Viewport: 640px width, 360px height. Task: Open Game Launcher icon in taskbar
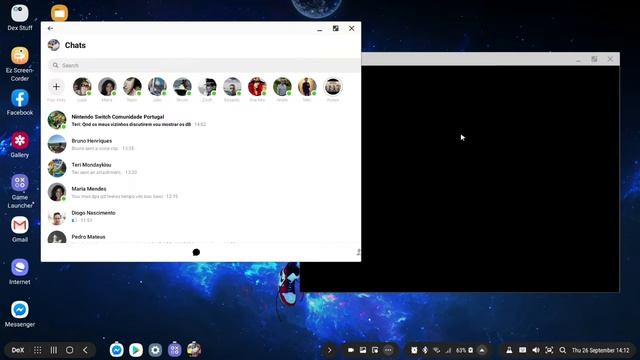[x=174, y=349]
